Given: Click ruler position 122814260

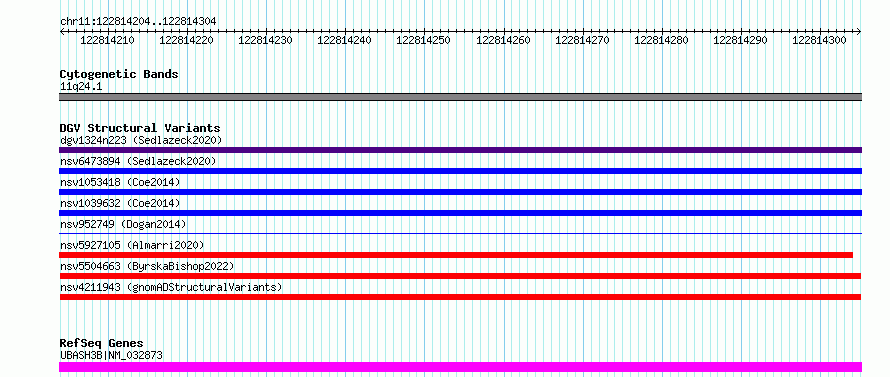Looking at the screenshot, I should 503,40.
